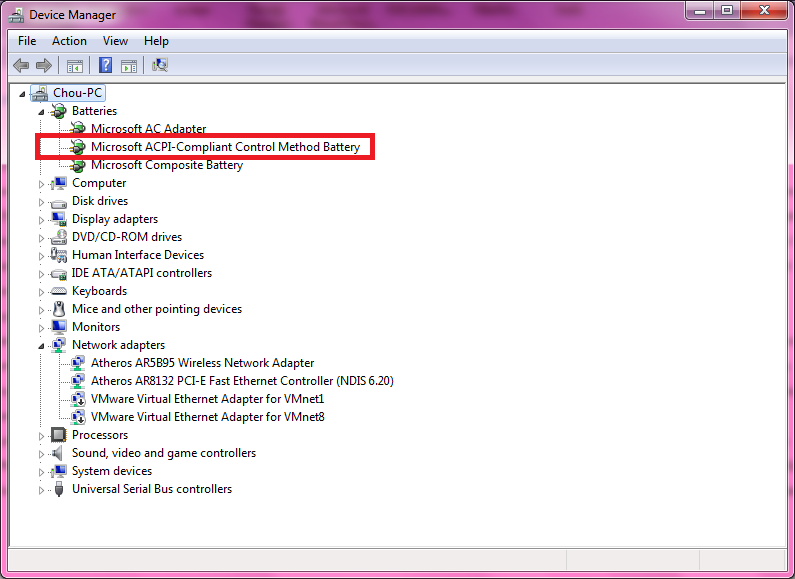This screenshot has width=795, height=579.
Task: Select Atheros AR8132 PCI-E Fast Ethernet Controller
Action: point(242,381)
